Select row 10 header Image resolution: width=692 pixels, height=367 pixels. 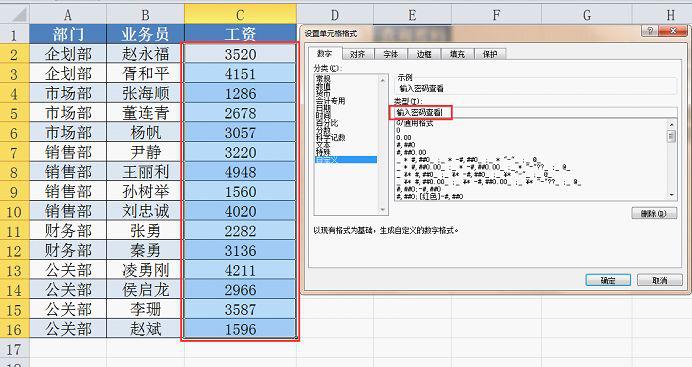click(14, 211)
